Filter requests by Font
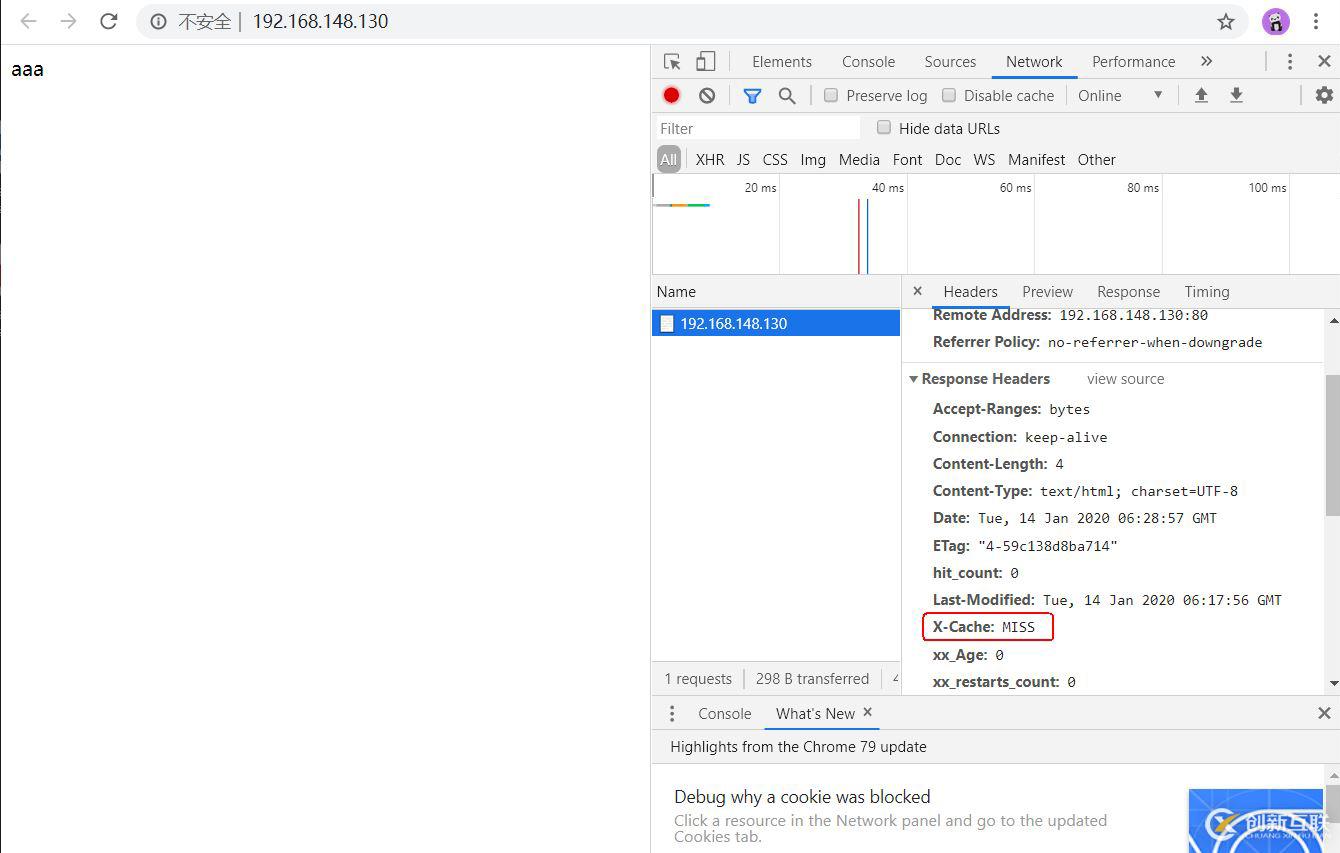 point(907,159)
